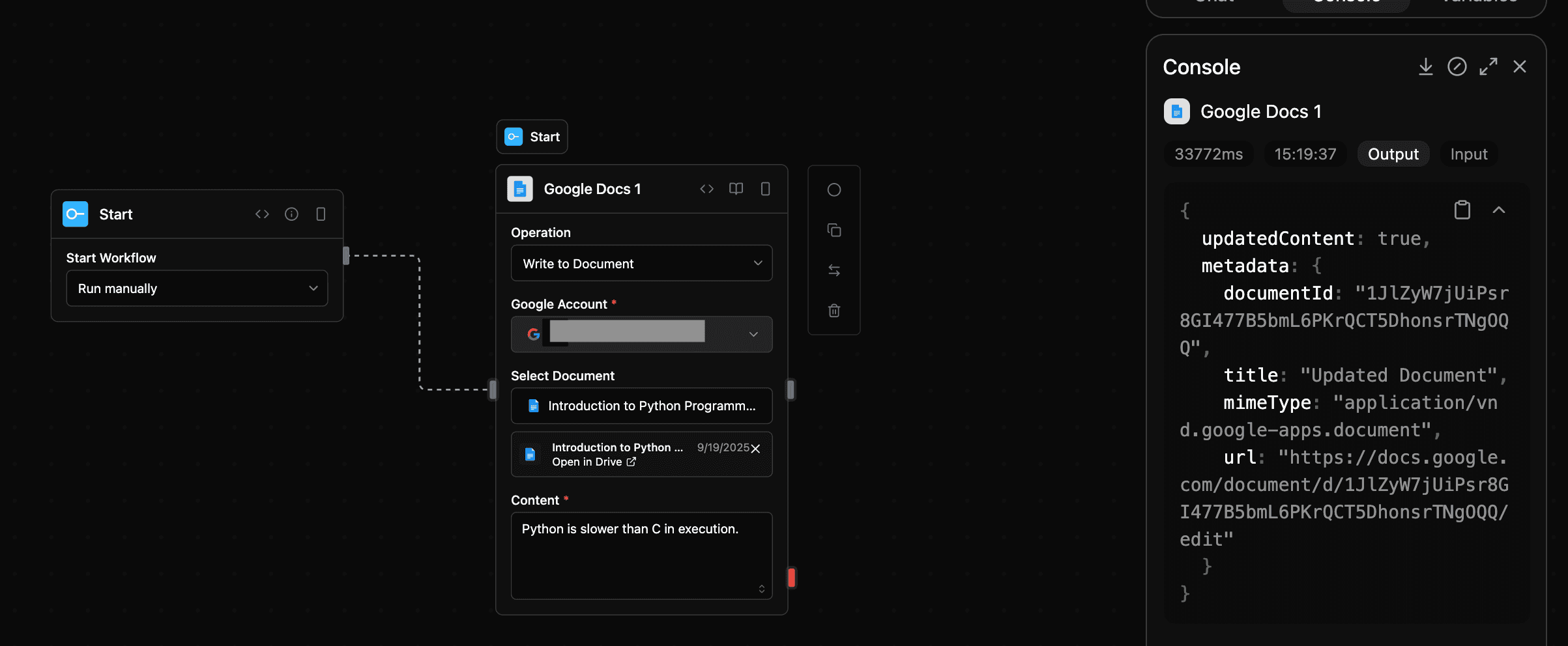Download console logs via the download icon
This screenshot has width=1568, height=646.
[x=1426, y=66]
